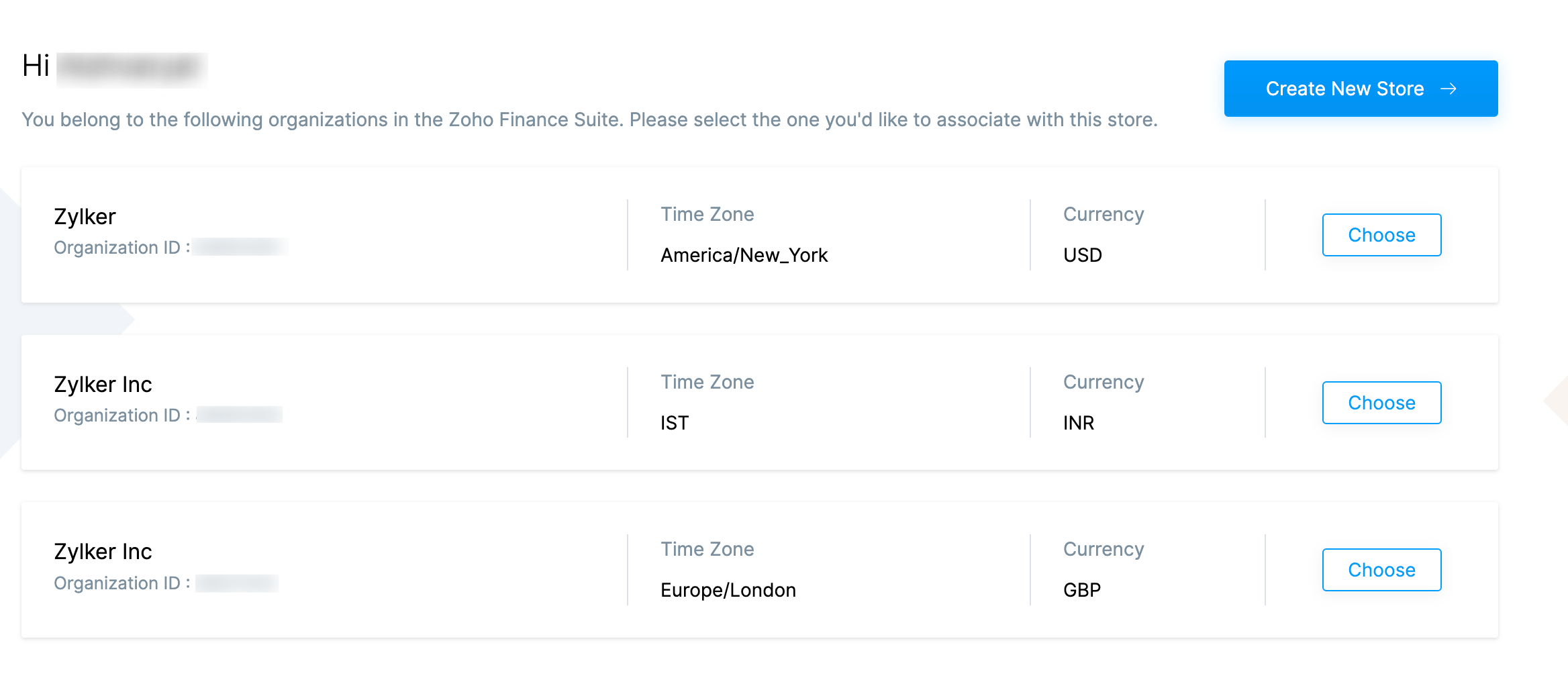Click the Zylker Inc name in third card
The width and height of the screenshot is (1568, 690).
coord(103,551)
